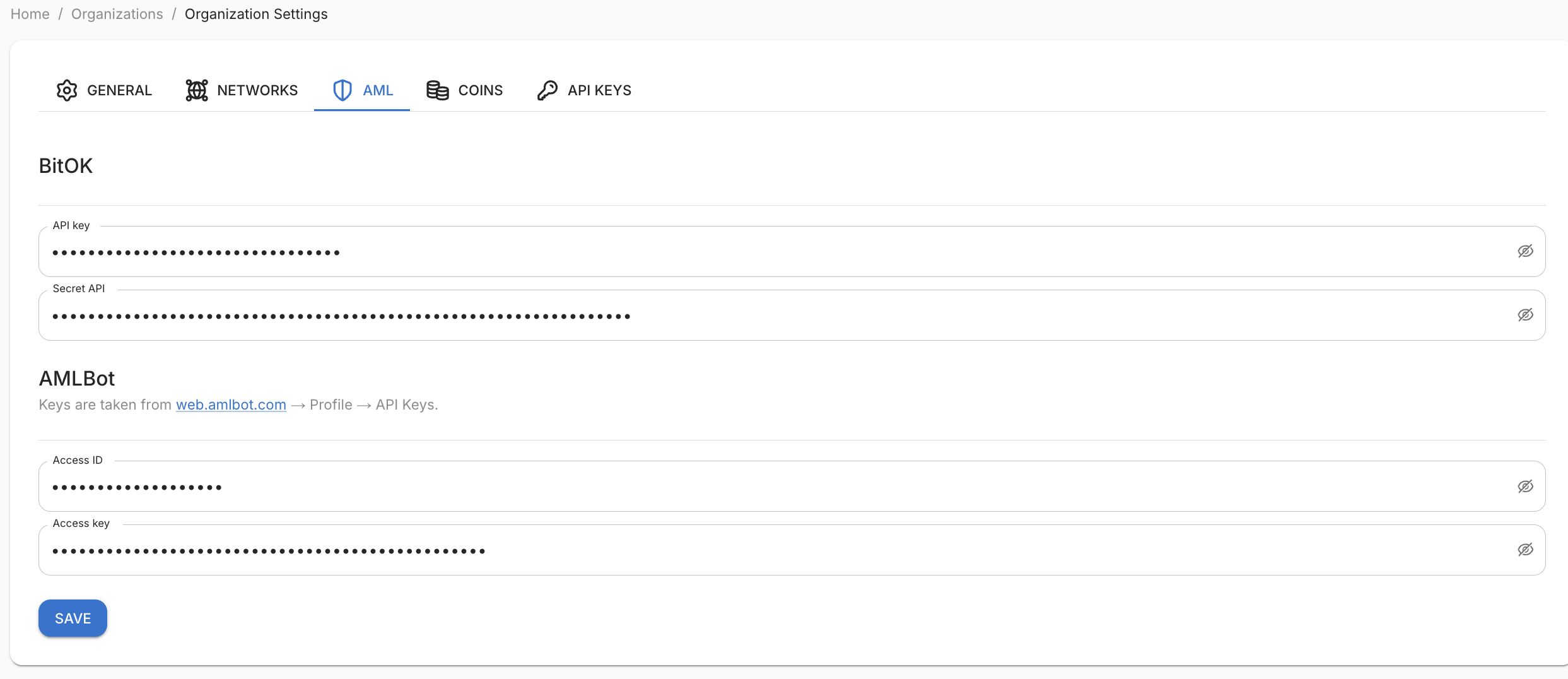Click the AMLBot section heading
The height and width of the screenshot is (679, 1568).
(77, 378)
